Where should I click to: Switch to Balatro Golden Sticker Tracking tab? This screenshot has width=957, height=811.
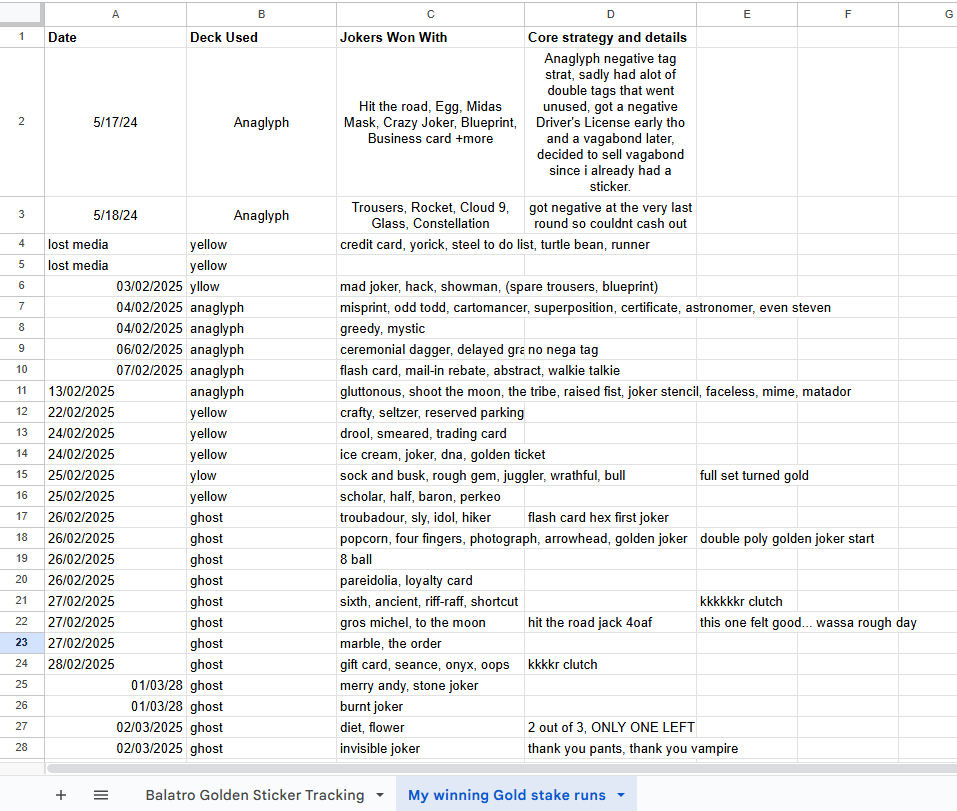[255, 795]
